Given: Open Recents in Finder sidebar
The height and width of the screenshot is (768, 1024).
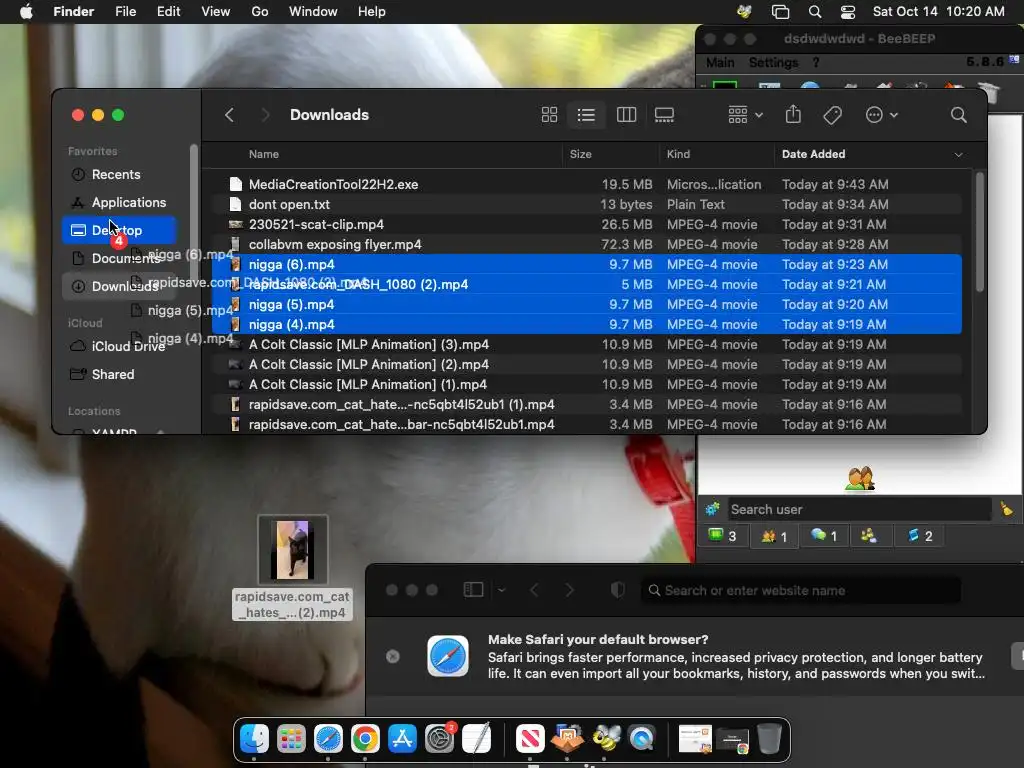Looking at the screenshot, I should [116, 174].
